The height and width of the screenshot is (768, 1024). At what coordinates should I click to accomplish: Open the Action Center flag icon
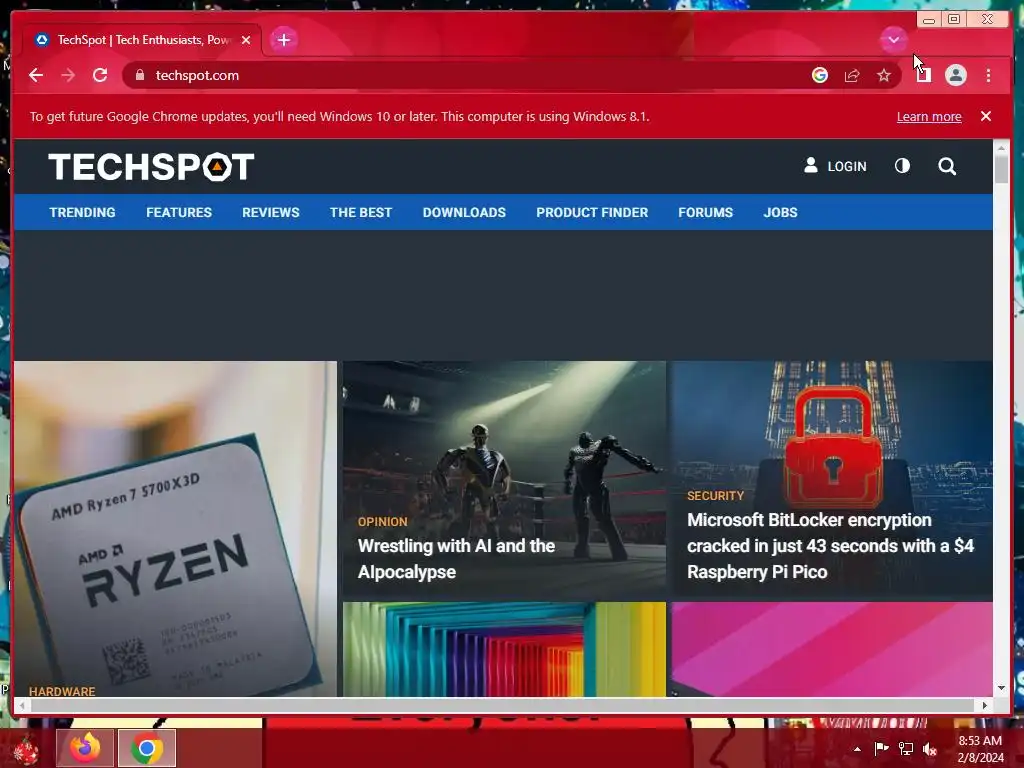tap(881, 748)
